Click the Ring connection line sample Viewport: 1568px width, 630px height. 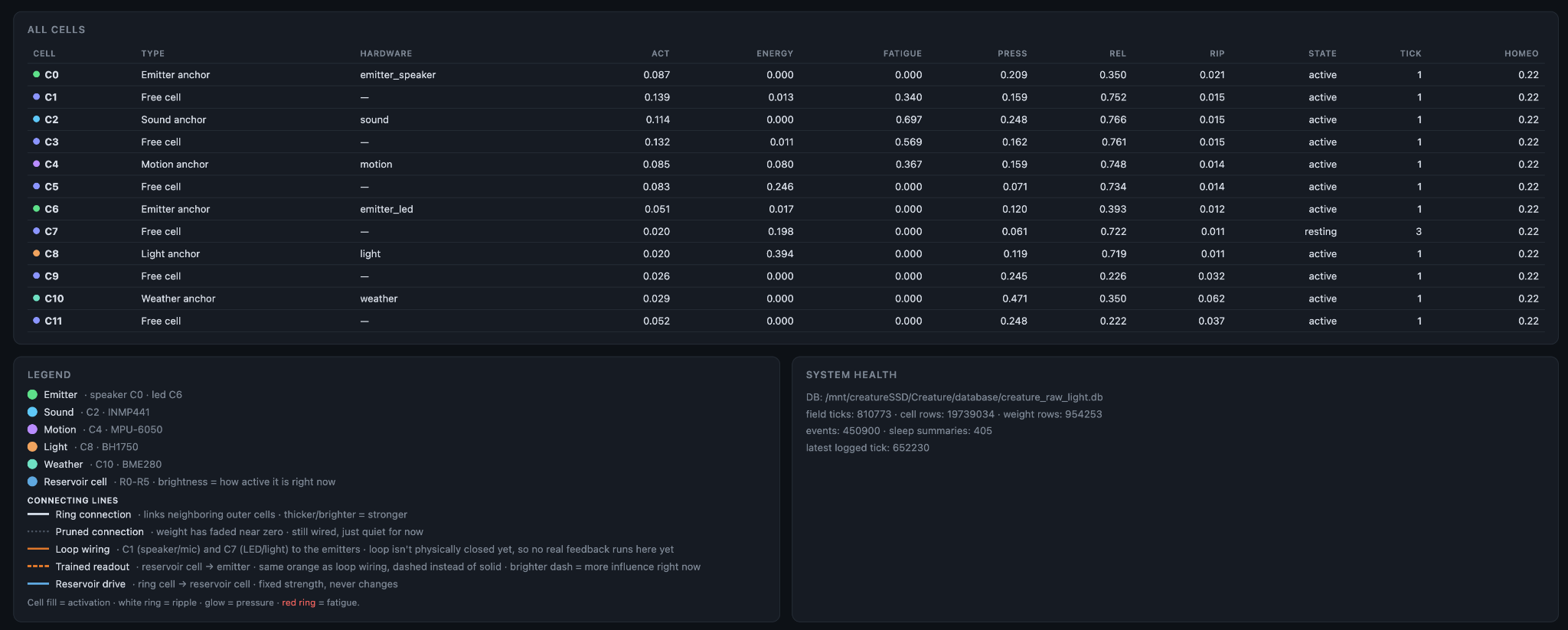coord(38,514)
